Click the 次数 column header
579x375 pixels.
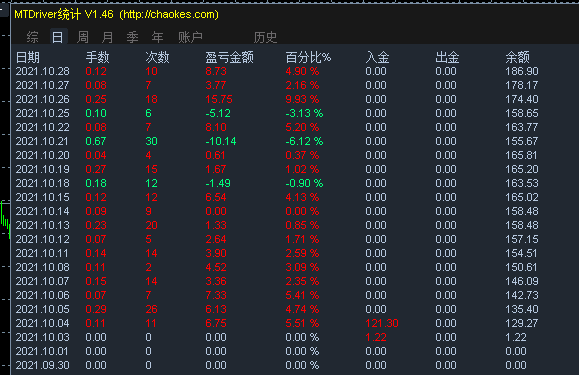click(x=157, y=57)
